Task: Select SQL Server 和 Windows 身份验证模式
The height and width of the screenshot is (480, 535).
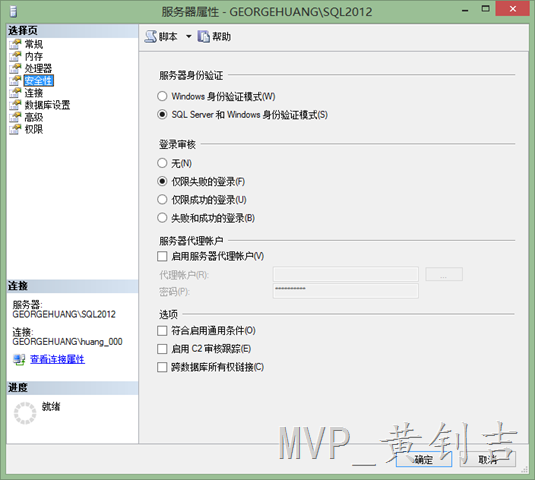Action: pos(162,114)
